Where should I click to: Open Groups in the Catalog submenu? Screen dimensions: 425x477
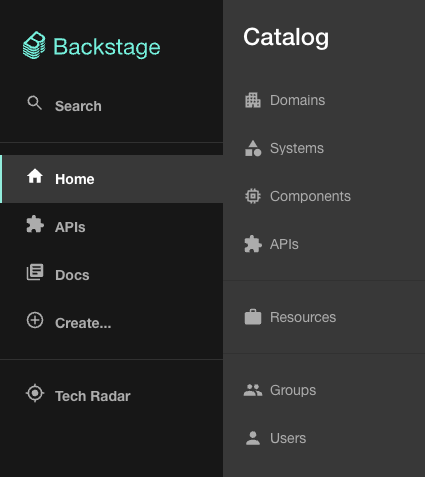coord(324,390)
